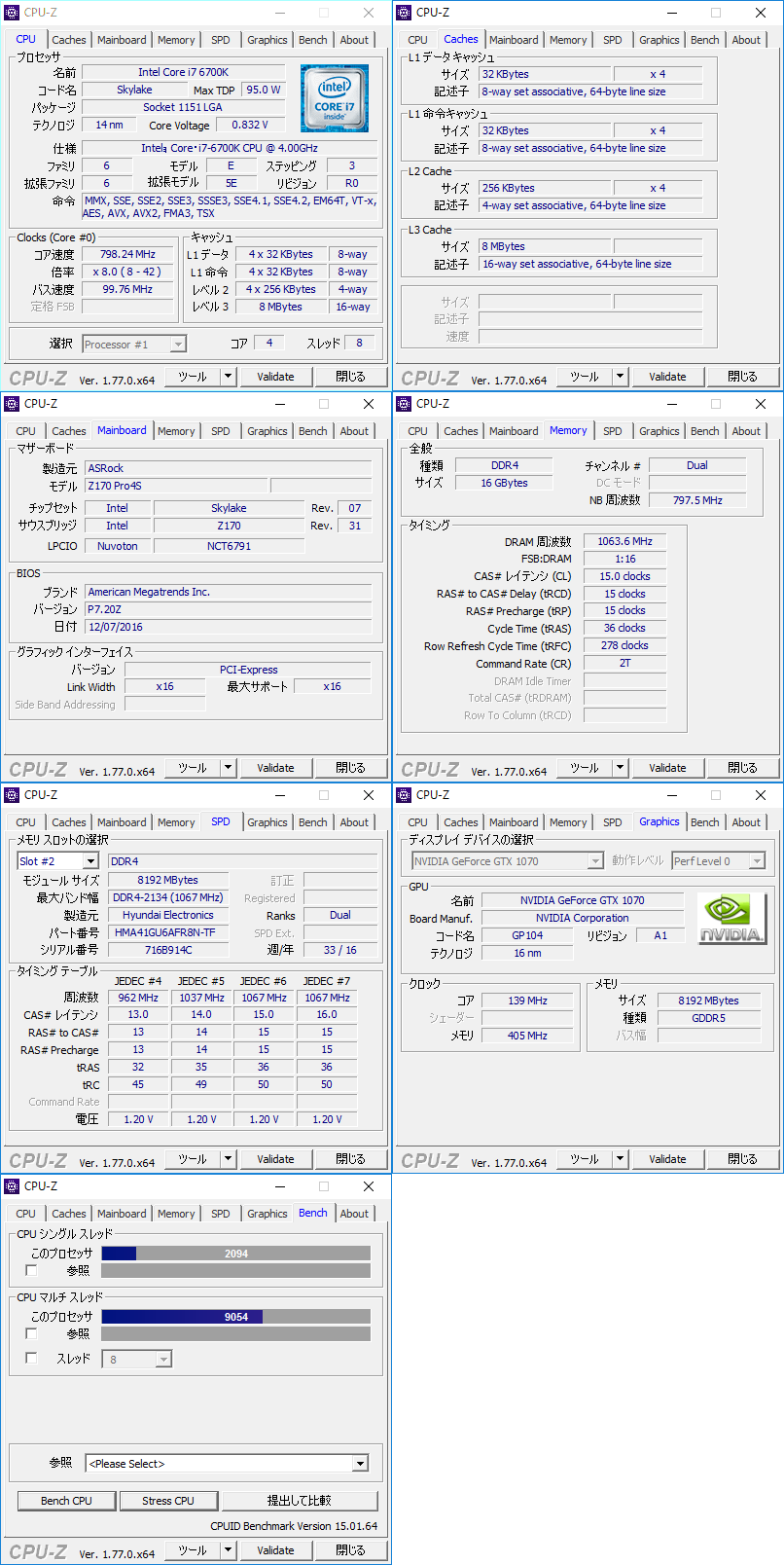Click the Z170 Pro4S model field
784x1565 pixels.
176,486
